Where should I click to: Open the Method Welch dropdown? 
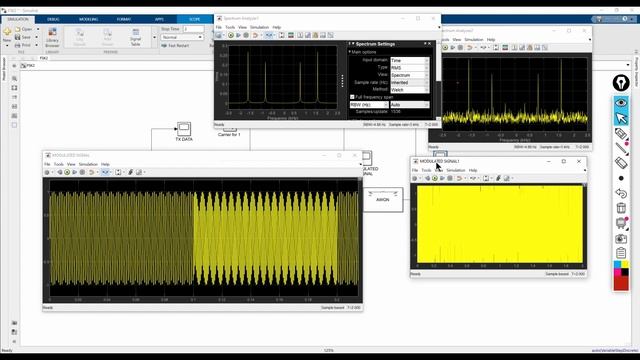click(410, 90)
